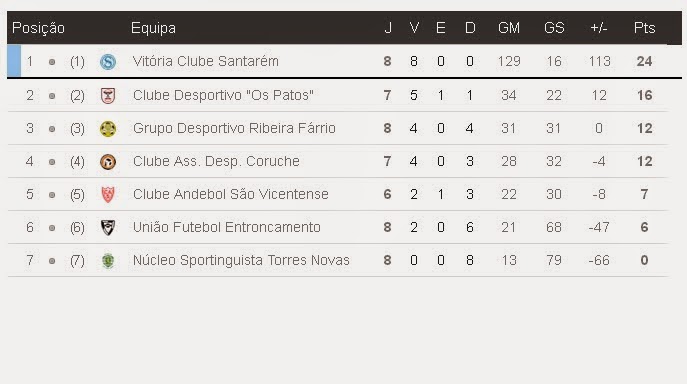Click the blue highlight marker on the first row
The width and height of the screenshot is (687, 384).
pos(14,60)
